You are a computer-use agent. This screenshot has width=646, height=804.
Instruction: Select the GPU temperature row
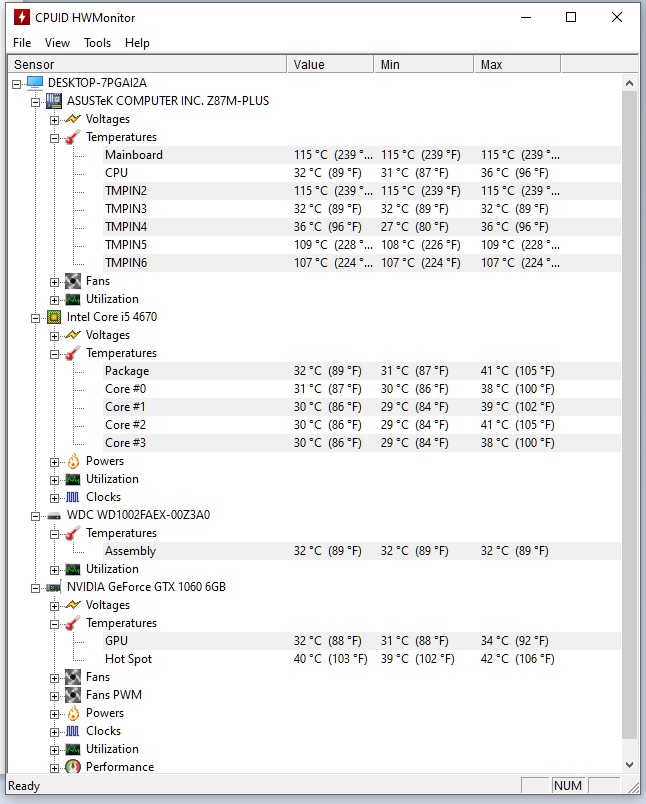click(x=361, y=641)
